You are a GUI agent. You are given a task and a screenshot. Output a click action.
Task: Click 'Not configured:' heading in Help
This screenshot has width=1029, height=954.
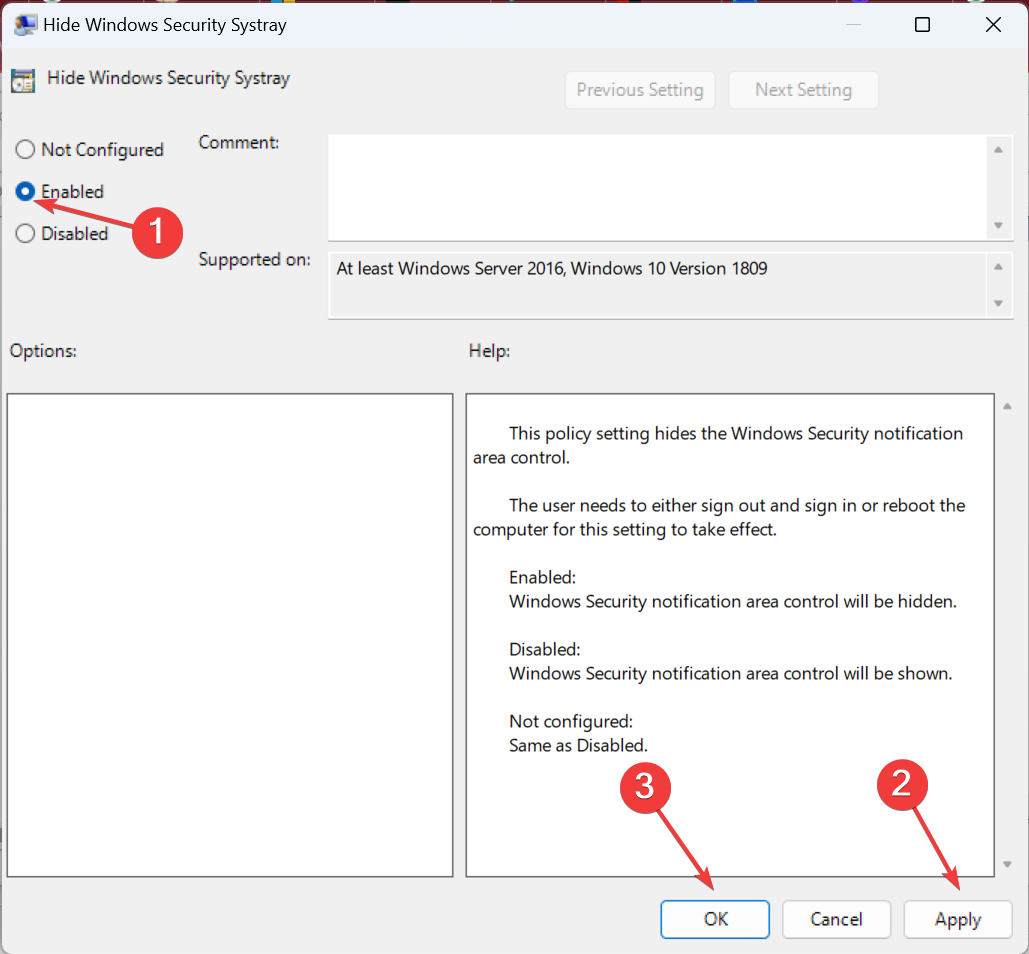pyautogui.click(x=571, y=721)
